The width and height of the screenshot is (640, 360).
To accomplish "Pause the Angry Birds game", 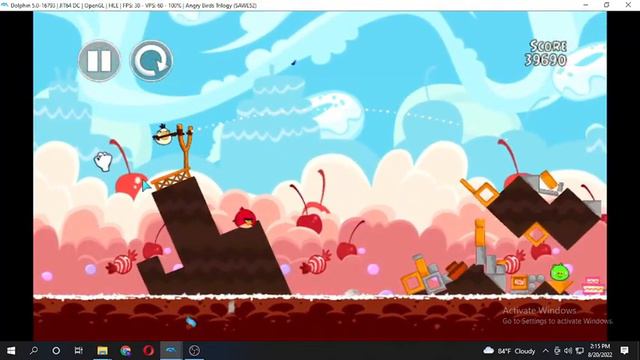I will pos(99,61).
